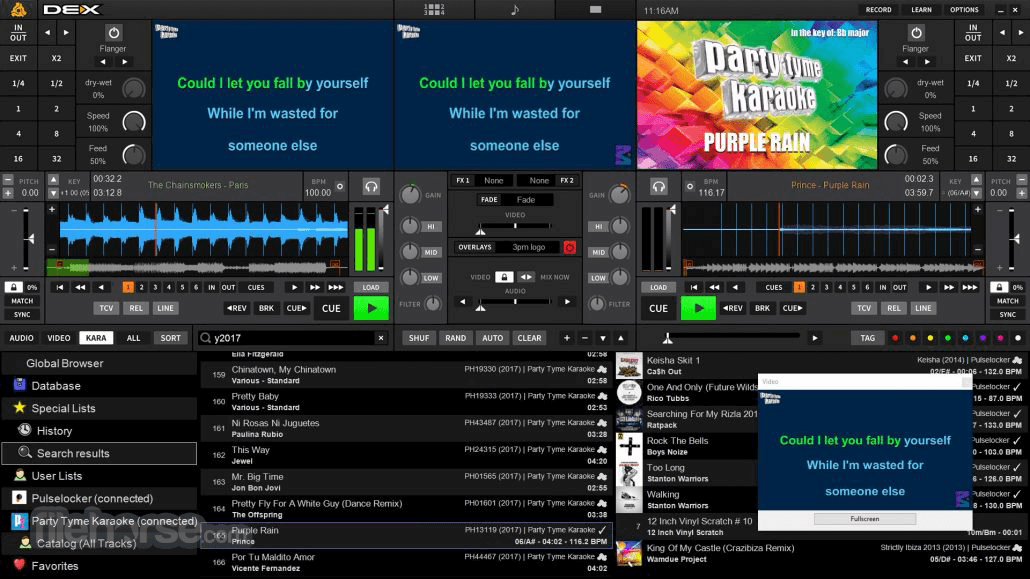Toggle left deck pitch lock icon

tap(13, 287)
